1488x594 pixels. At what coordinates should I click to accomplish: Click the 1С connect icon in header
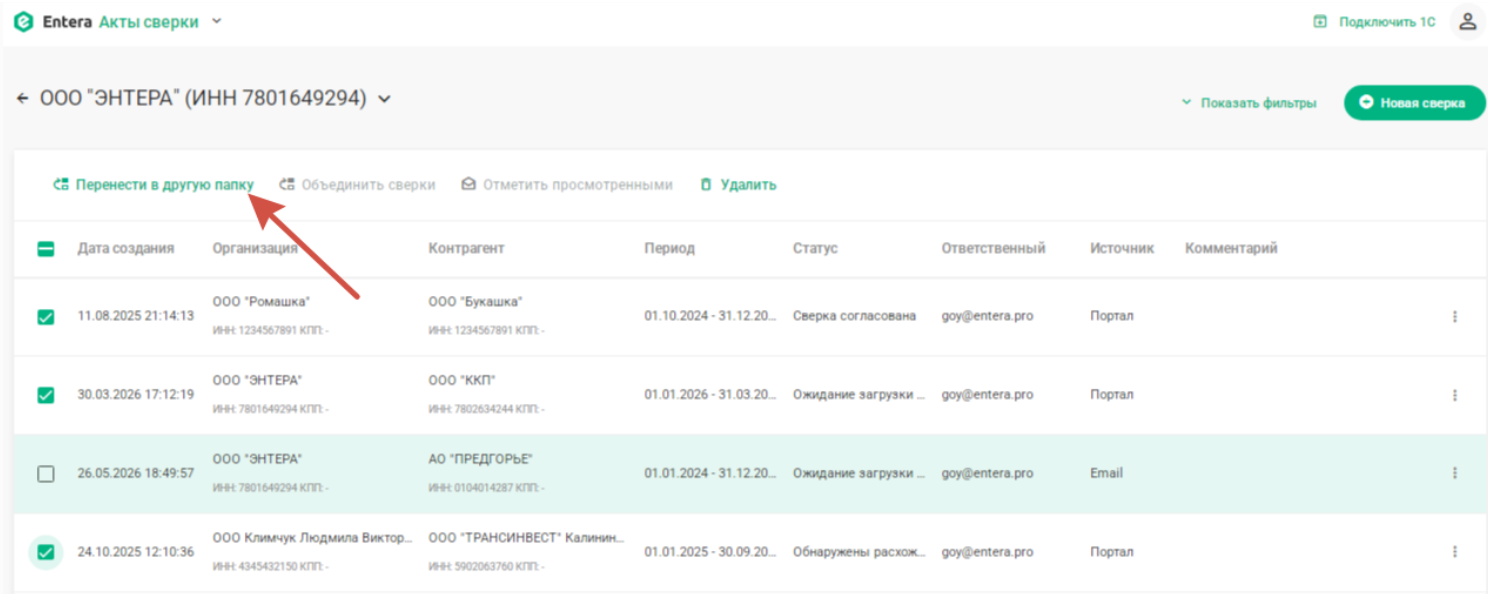pyautogui.click(x=1320, y=22)
